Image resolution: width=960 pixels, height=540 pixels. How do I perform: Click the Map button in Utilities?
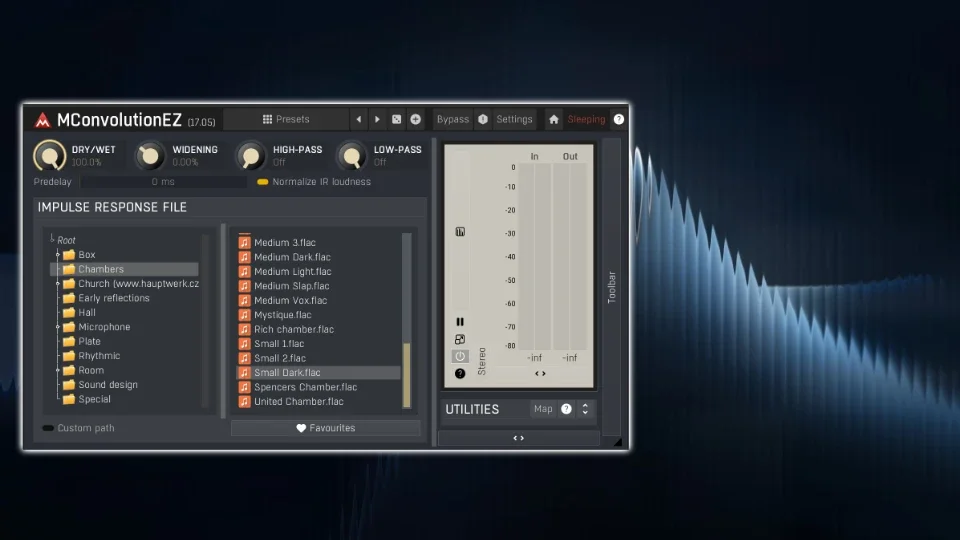542,409
